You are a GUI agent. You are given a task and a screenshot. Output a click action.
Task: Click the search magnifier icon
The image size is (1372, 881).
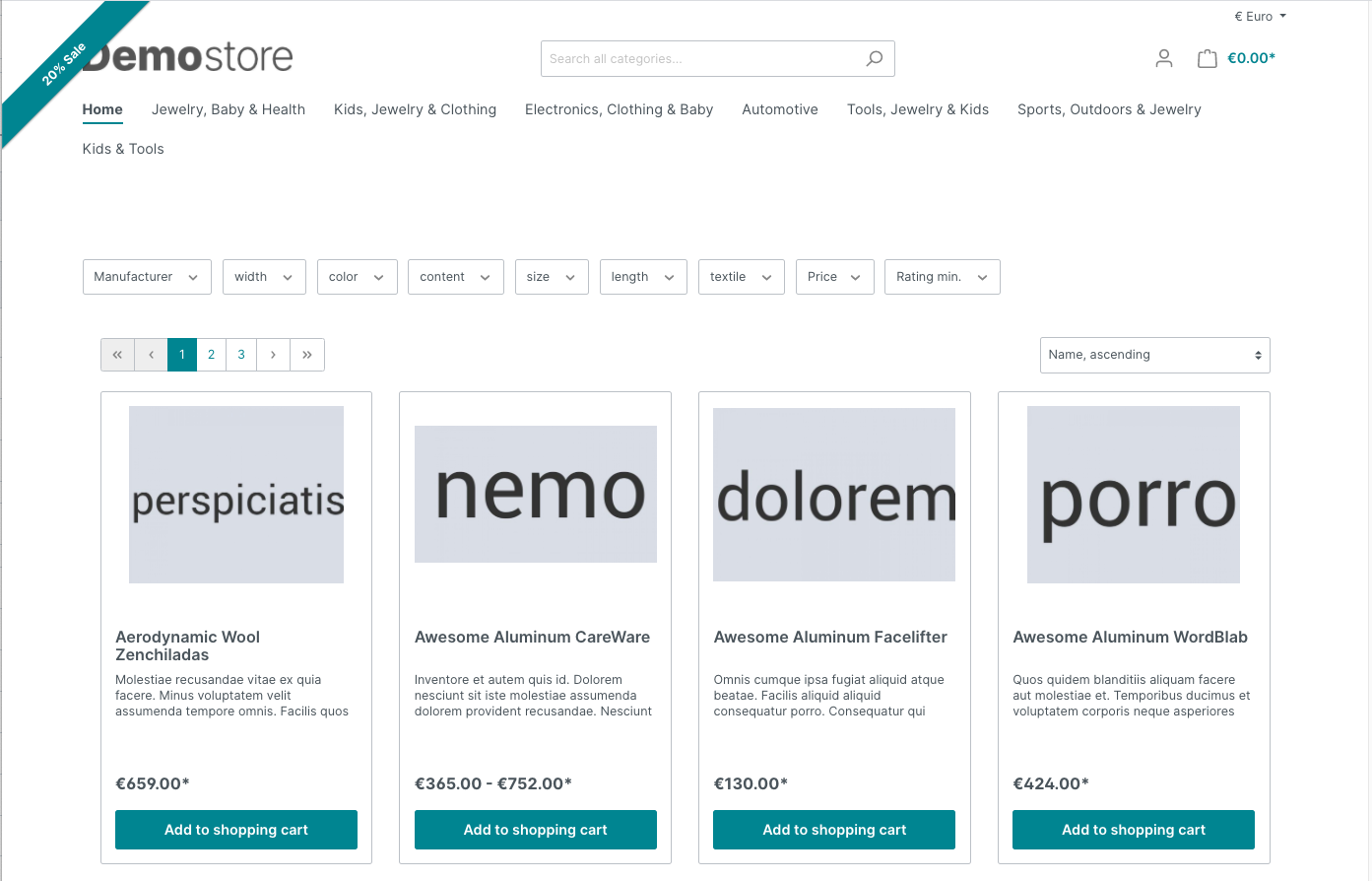click(874, 59)
